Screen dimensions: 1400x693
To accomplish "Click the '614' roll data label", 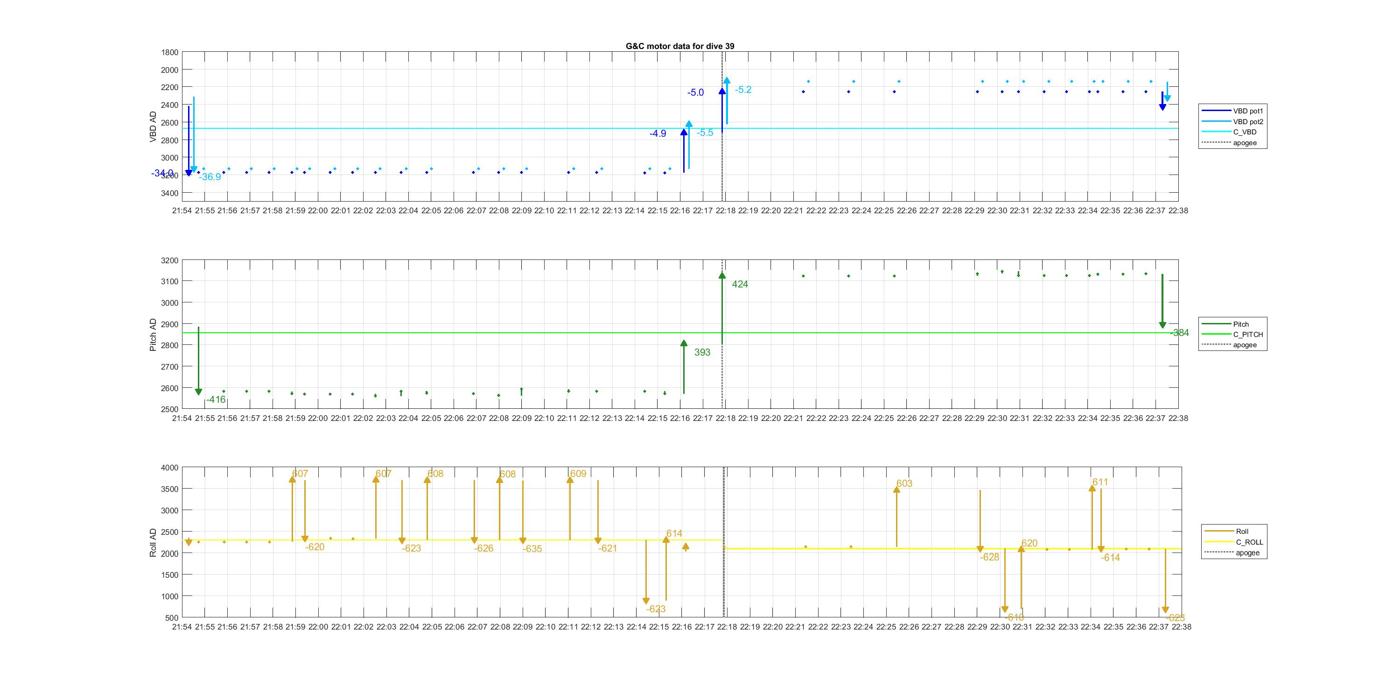I will (674, 533).
